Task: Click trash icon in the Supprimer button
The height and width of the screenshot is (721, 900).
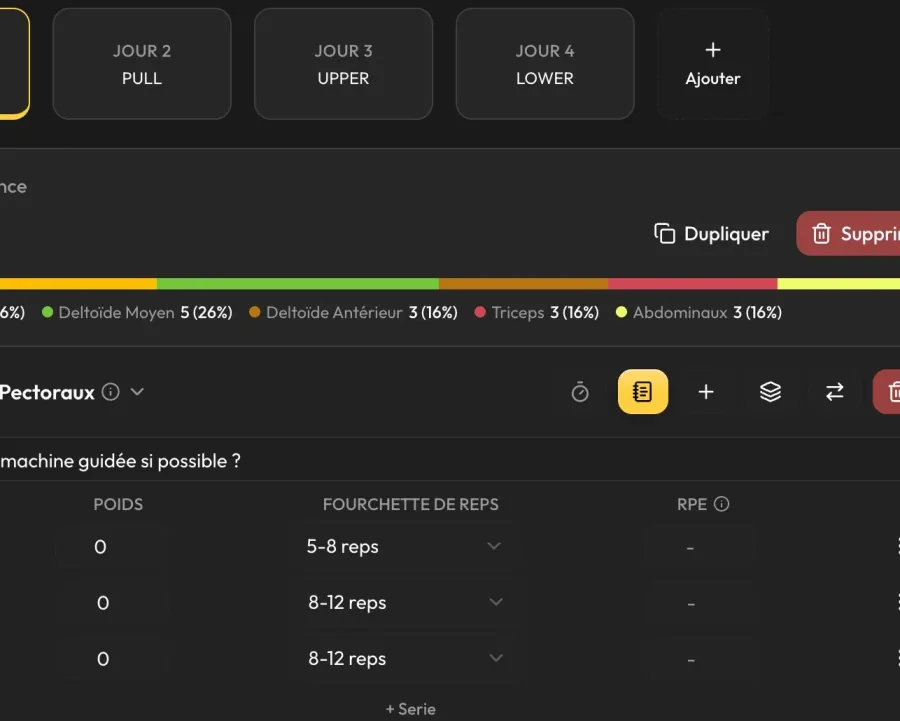Action: pyautogui.click(x=821, y=234)
